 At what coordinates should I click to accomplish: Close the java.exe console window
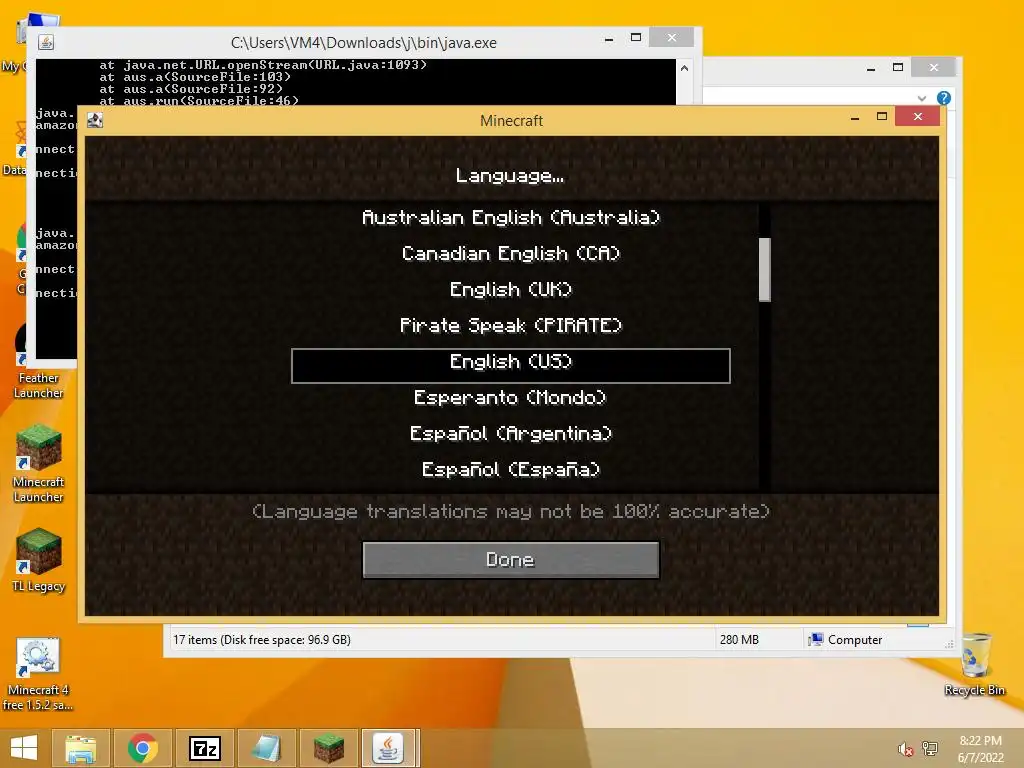[x=671, y=38]
